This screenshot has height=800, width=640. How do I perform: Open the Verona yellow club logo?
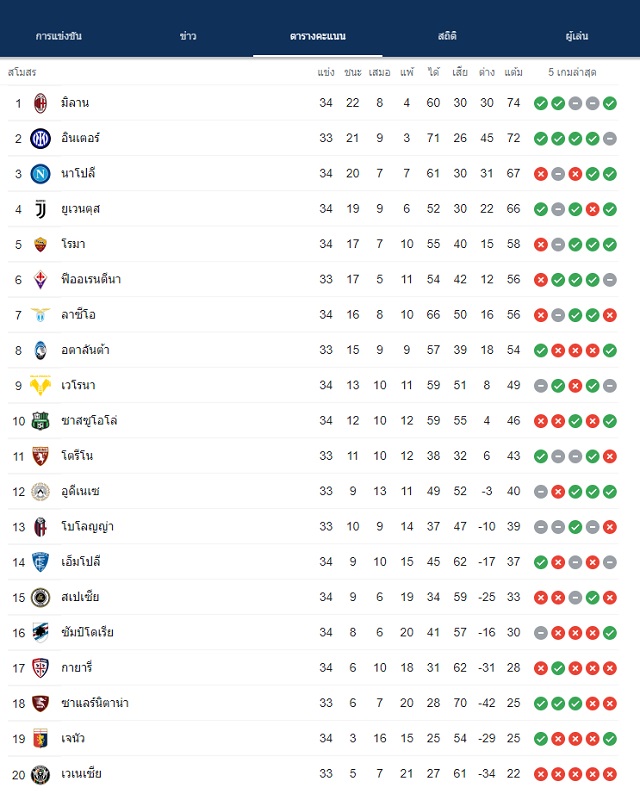pos(40,385)
